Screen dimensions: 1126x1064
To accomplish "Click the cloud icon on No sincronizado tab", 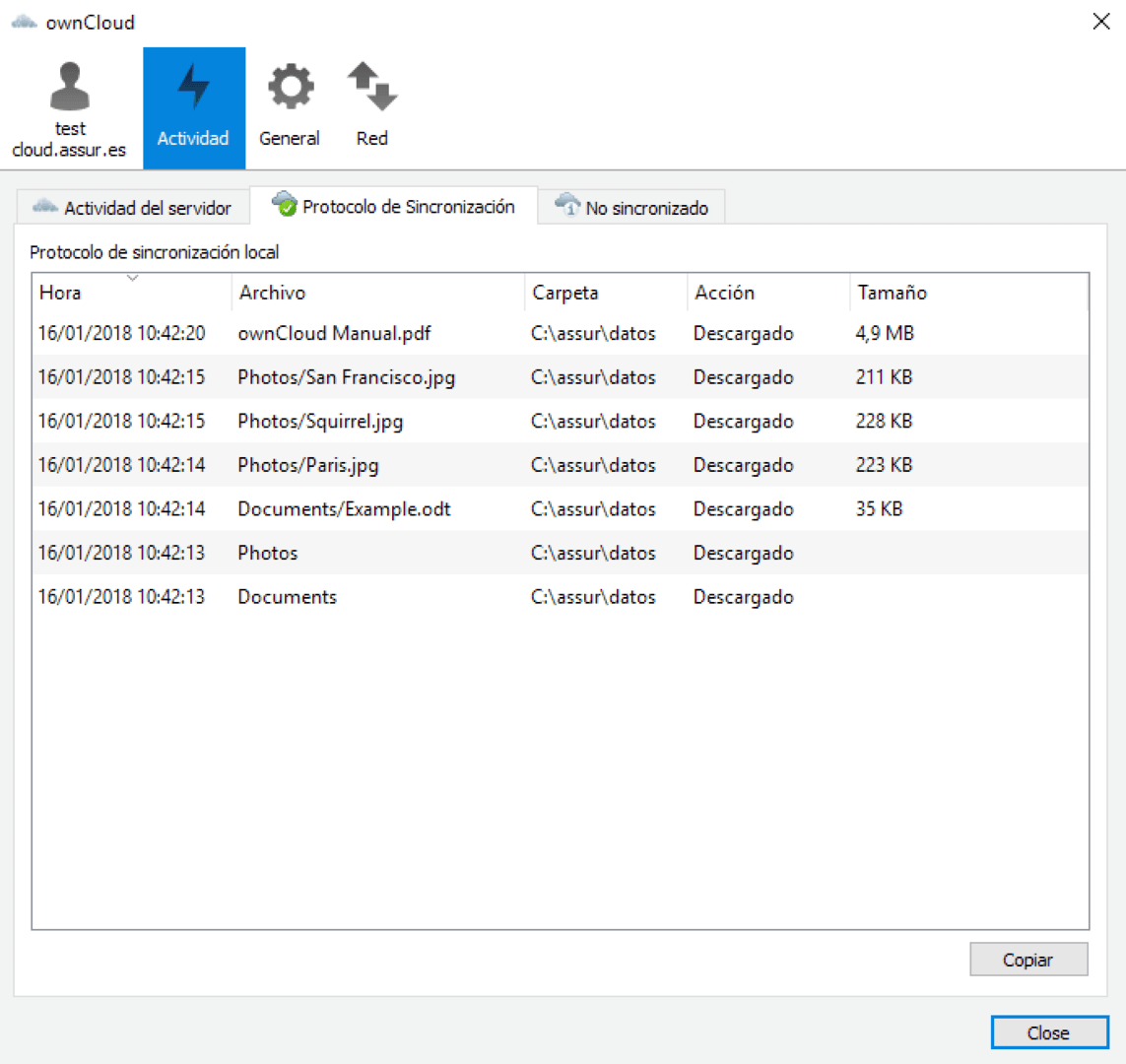I will coord(568,205).
